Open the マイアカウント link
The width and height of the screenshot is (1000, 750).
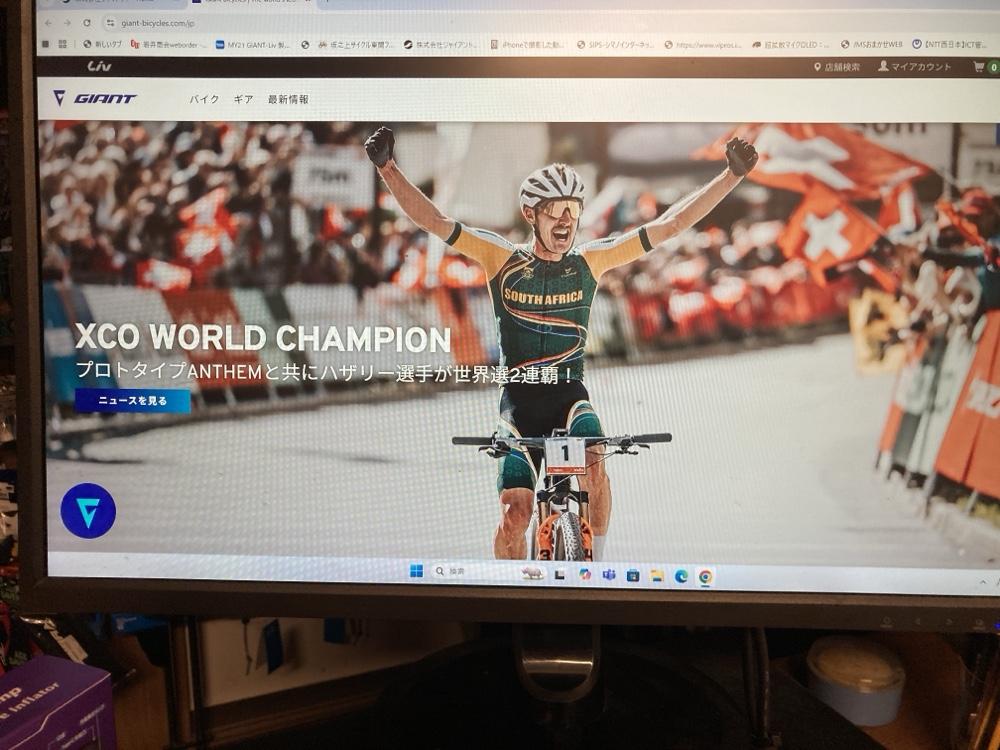pos(915,67)
